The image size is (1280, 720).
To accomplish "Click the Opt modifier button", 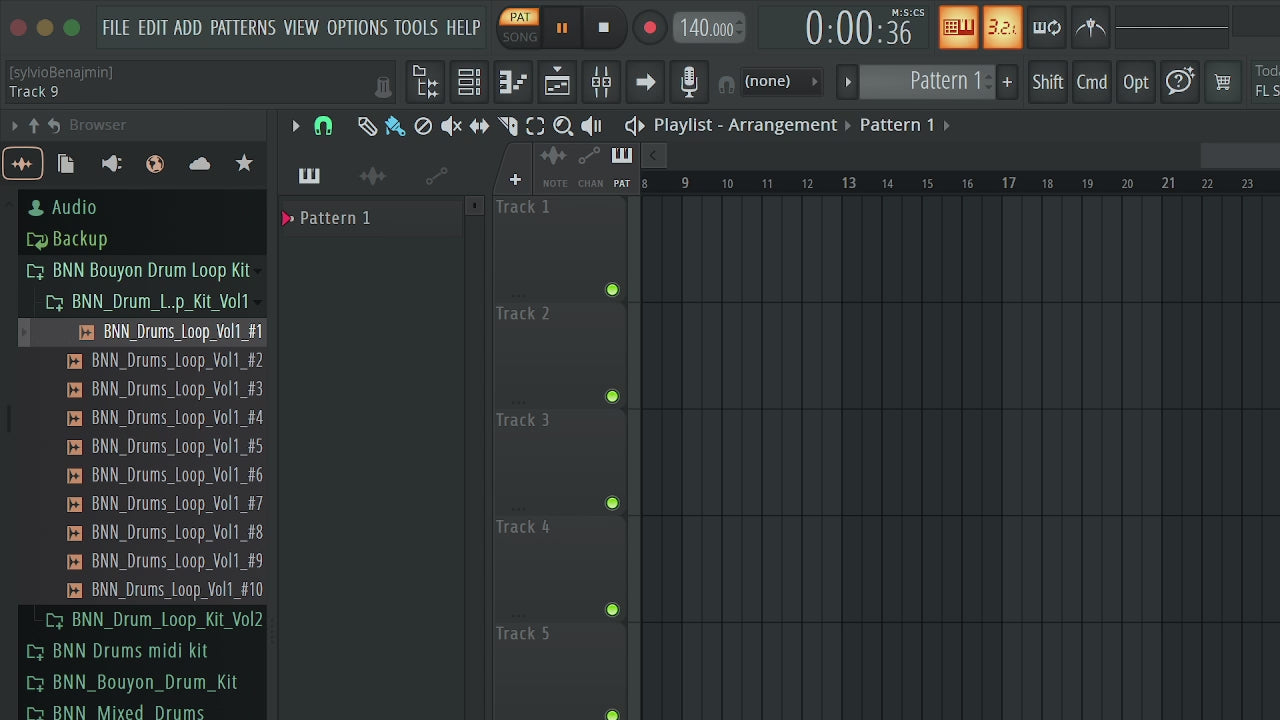I will 1135,82.
